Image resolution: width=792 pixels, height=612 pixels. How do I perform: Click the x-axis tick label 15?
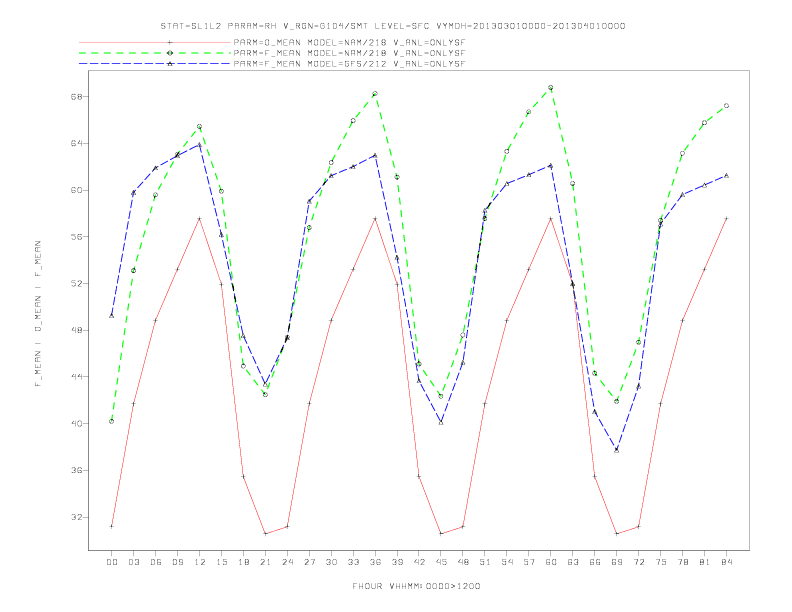tap(221, 562)
